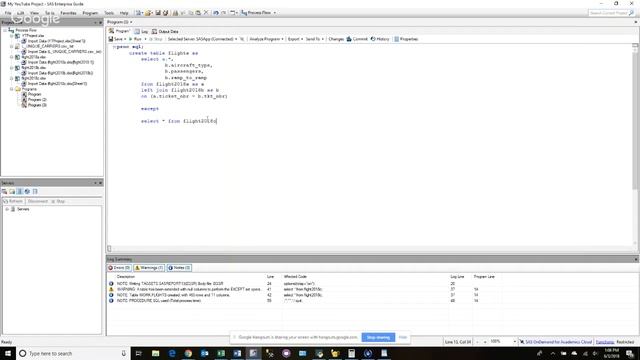Open the Tools menu
The width and height of the screenshot is (640, 360).
[x=109, y=13]
